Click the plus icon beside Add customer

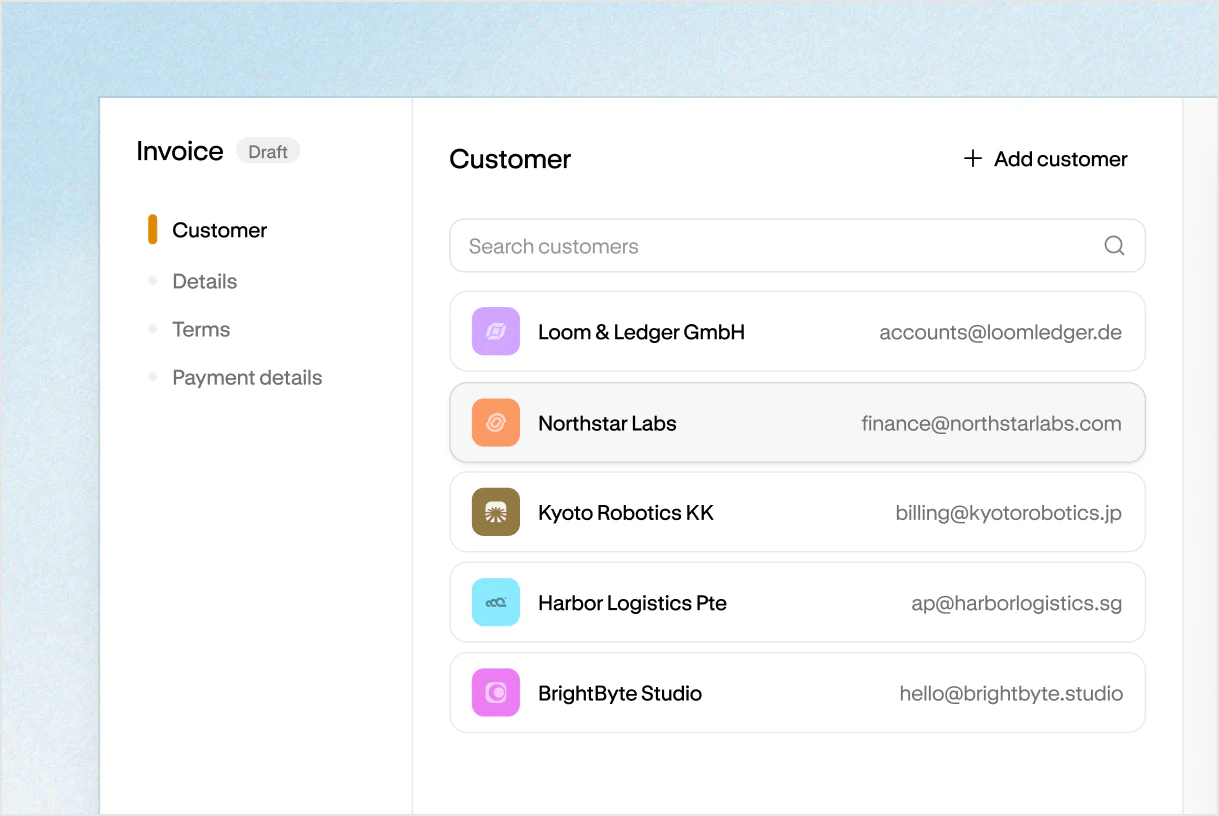point(972,159)
